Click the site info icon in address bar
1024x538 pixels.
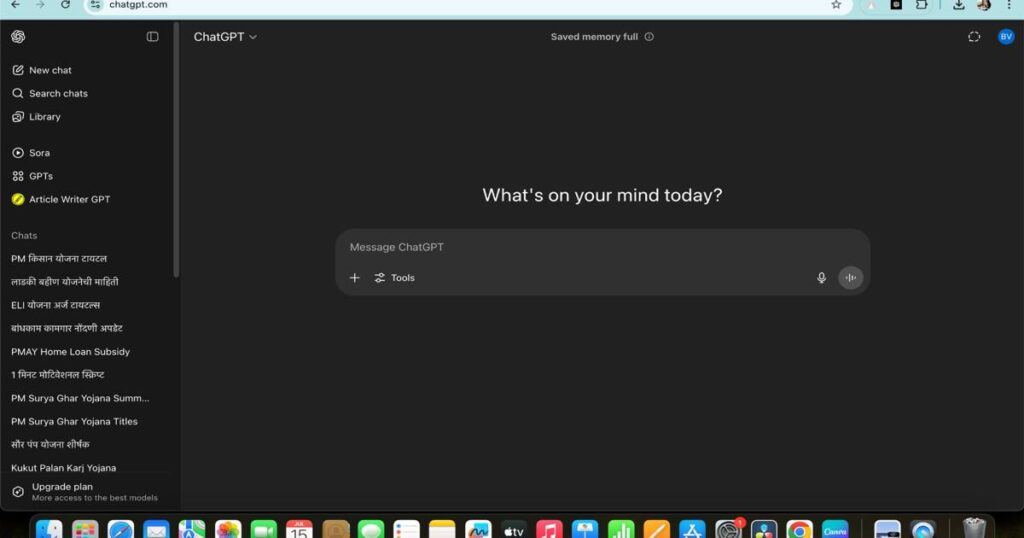point(95,5)
